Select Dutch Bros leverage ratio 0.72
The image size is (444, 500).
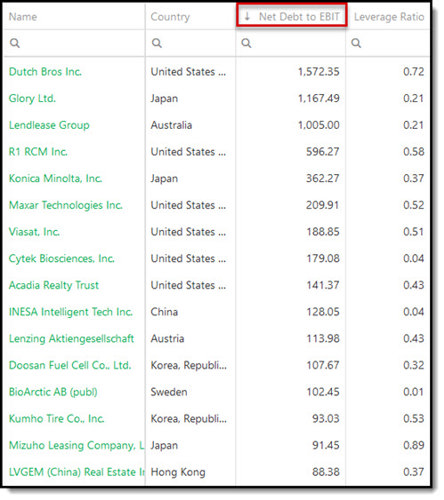pyautogui.click(x=414, y=72)
